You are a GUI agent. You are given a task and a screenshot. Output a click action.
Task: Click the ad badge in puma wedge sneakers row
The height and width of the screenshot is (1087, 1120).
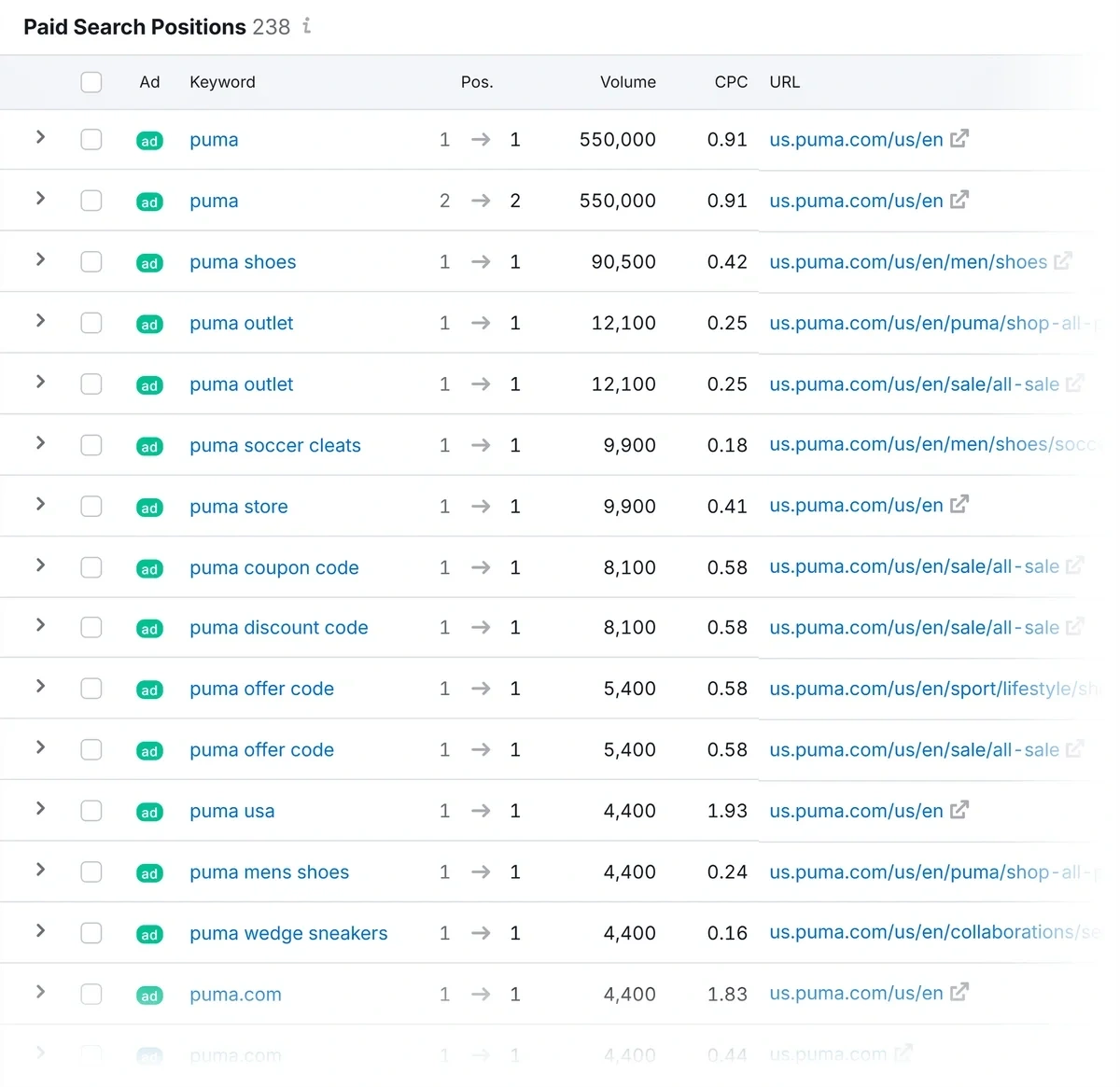(x=149, y=934)
